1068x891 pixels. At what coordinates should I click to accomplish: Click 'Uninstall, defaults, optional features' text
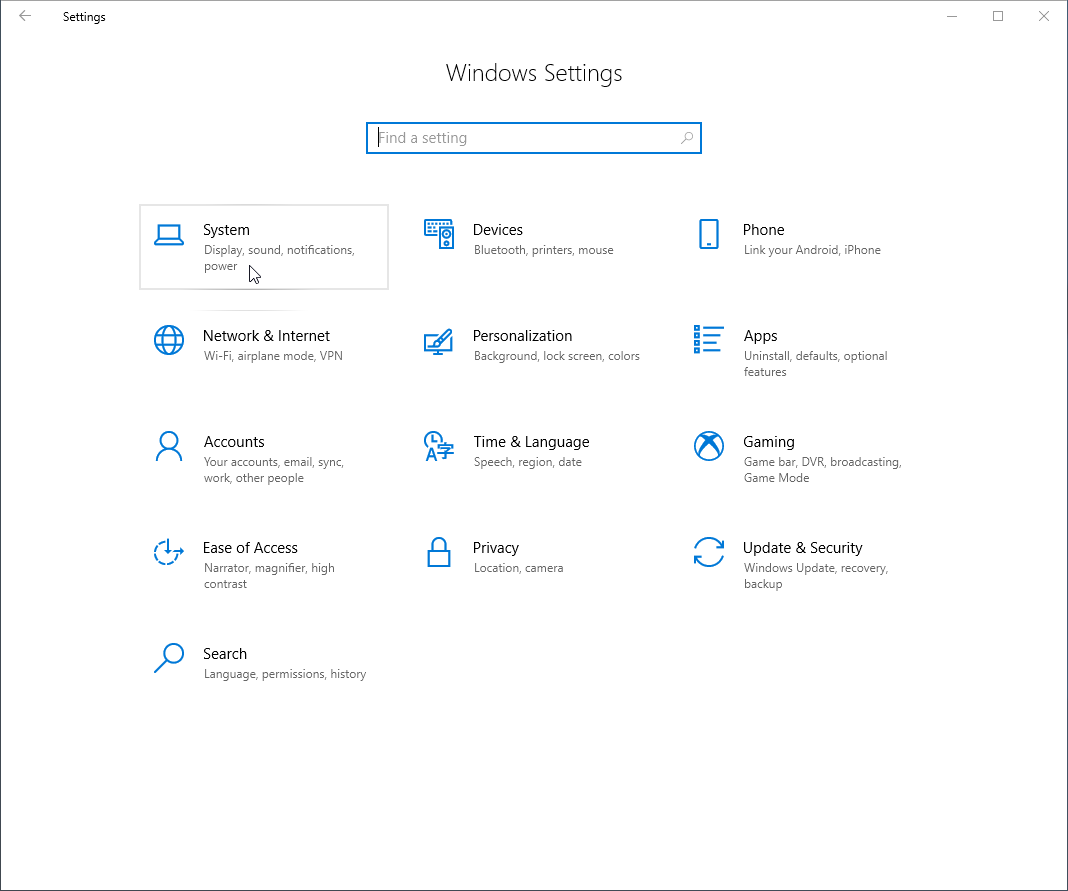tap(815, 364)
